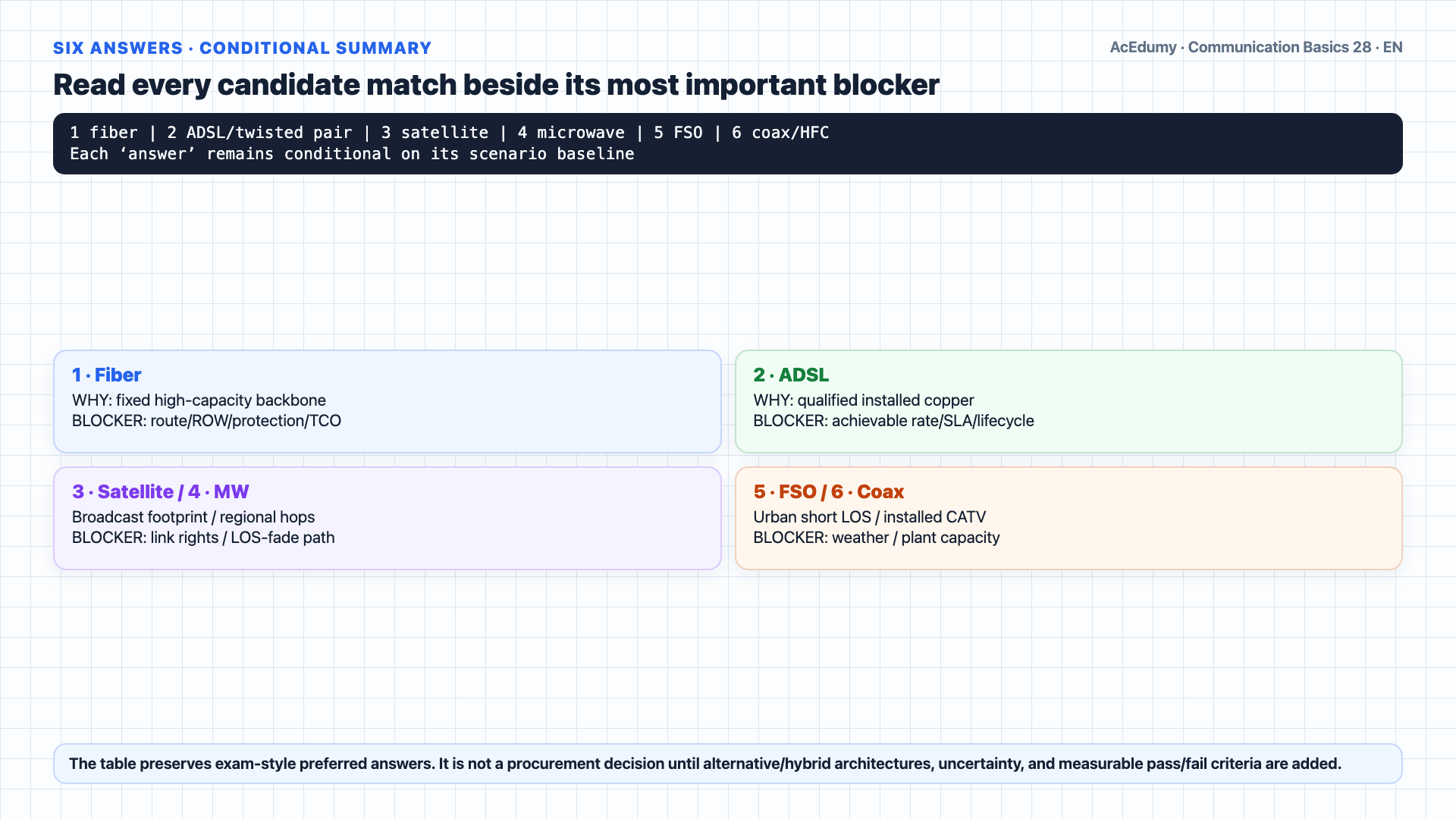Click the '3 · Satellite / 4 · MW' heading
Screen dimensions: 1456x819
160,491
